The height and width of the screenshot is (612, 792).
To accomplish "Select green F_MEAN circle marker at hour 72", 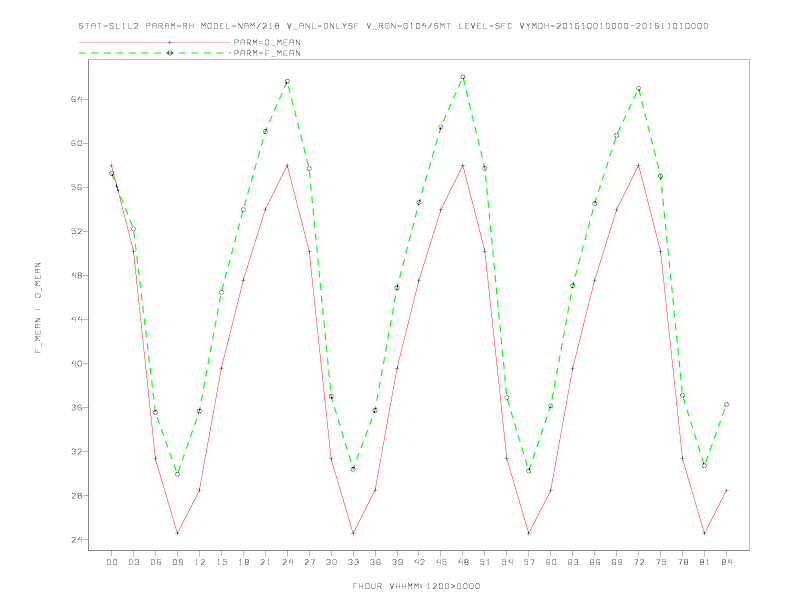I will tap(638, 88).
